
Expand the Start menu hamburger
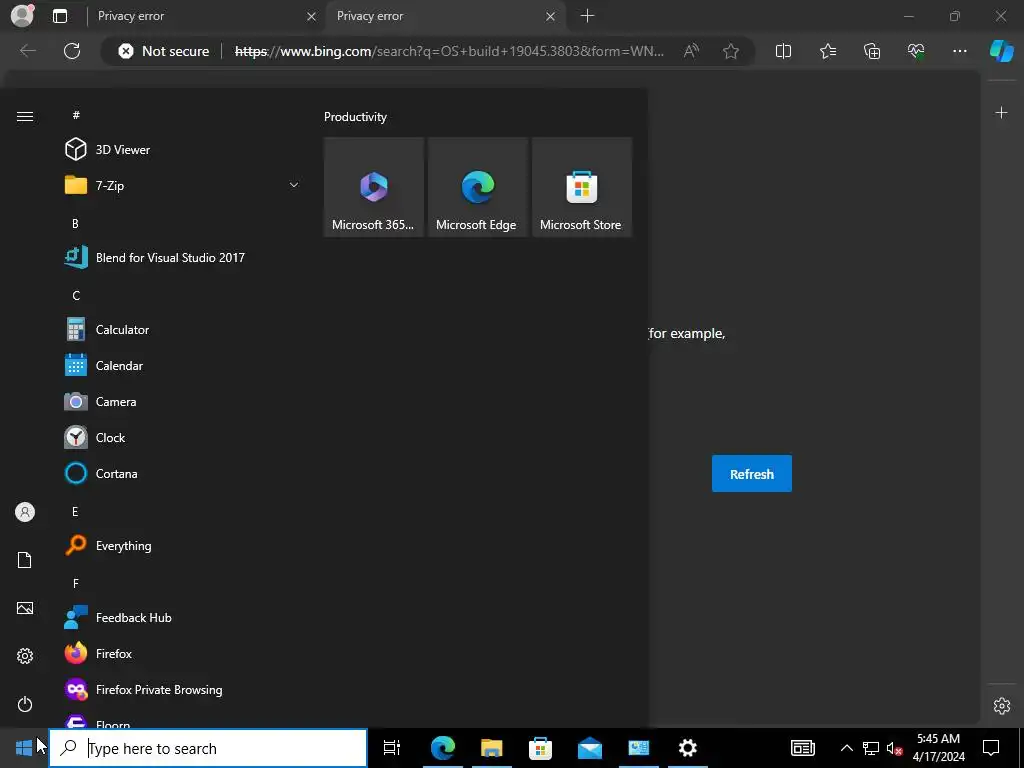[25, 116]
